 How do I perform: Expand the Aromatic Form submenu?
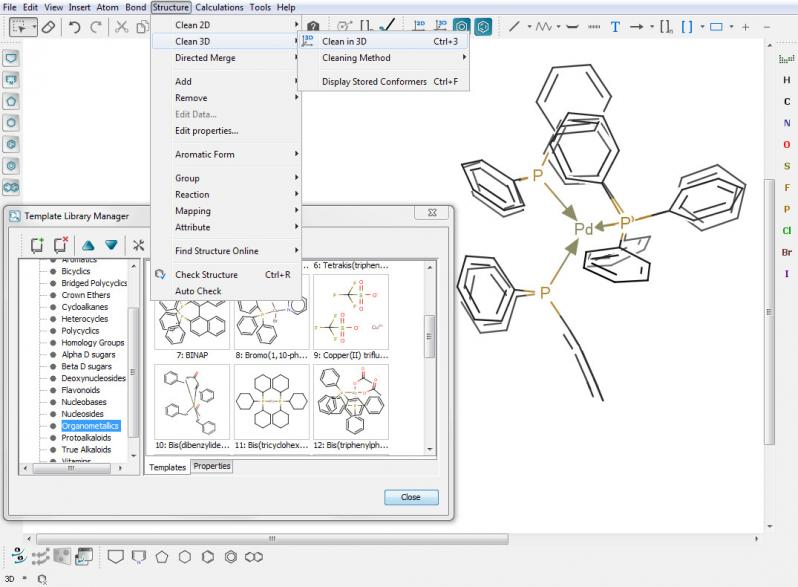coord(204,154)
